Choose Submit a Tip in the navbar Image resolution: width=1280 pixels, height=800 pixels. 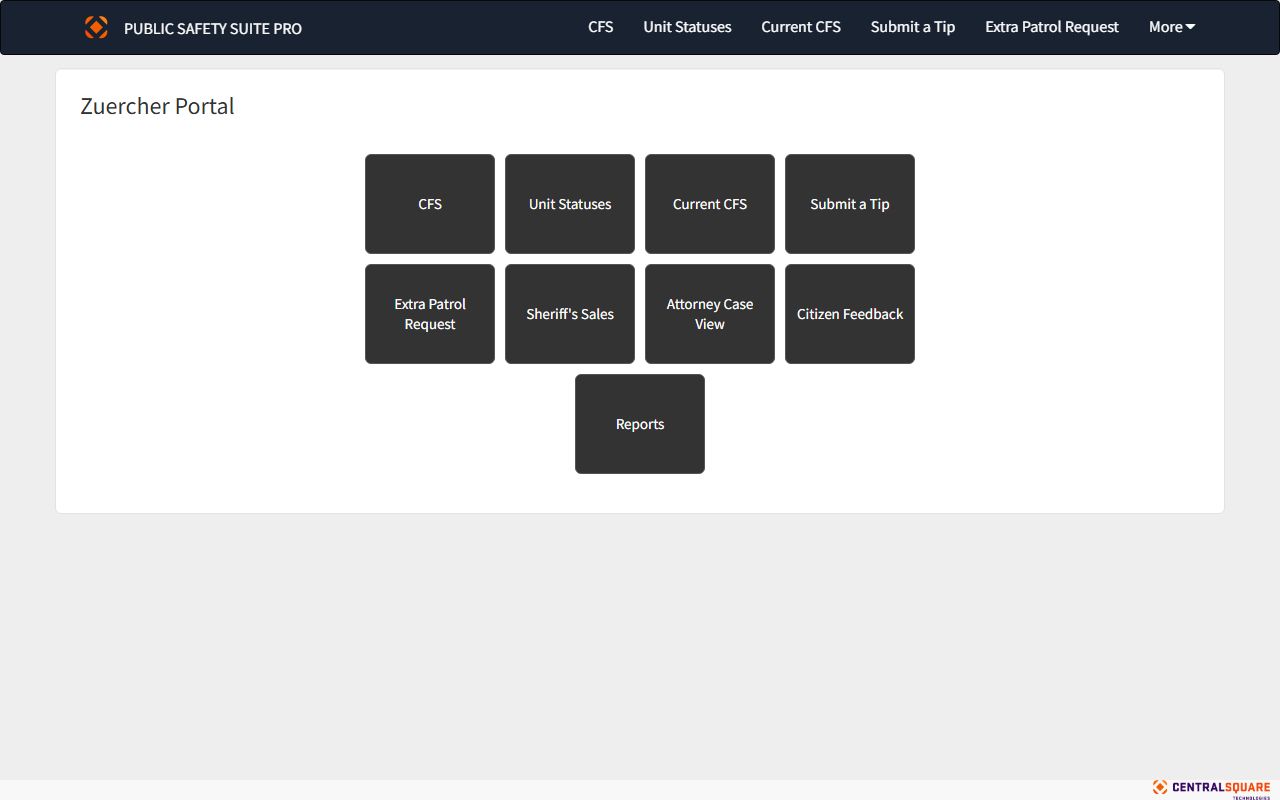[x=913, y=27]
